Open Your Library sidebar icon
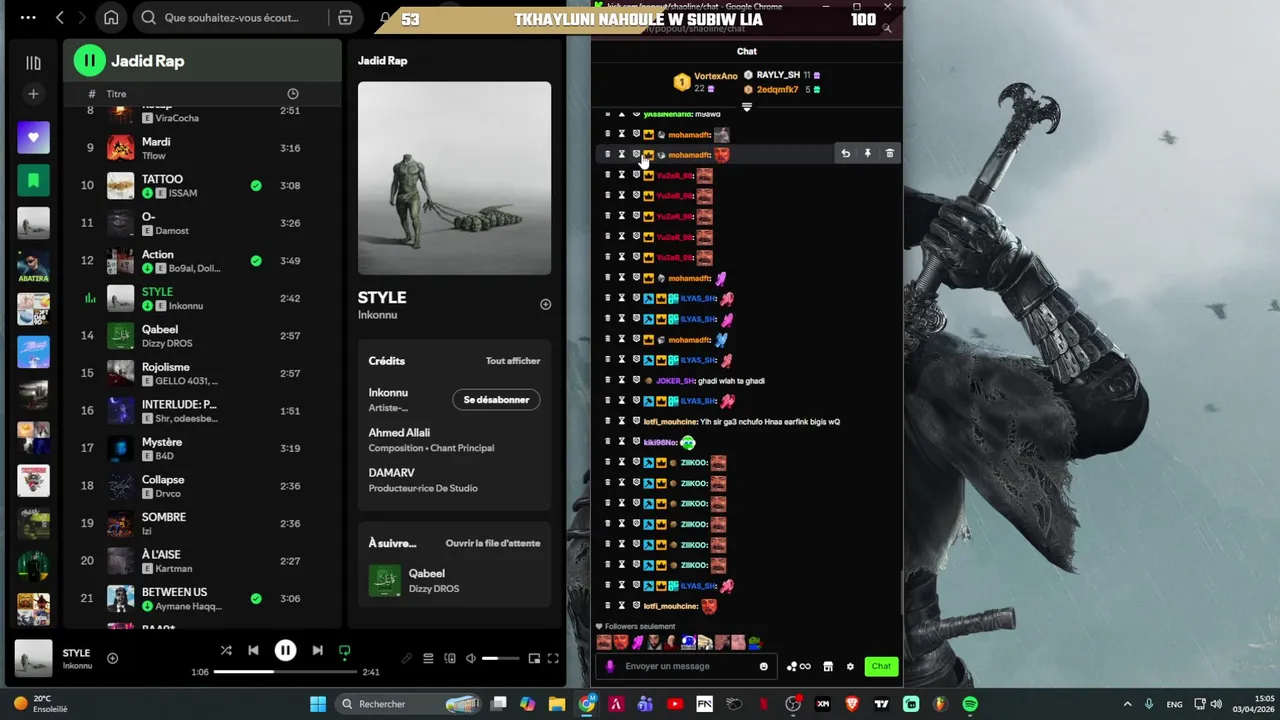The width and height of the screenshot is (1280, 720). pyautogui.click(x=33, y=63)
